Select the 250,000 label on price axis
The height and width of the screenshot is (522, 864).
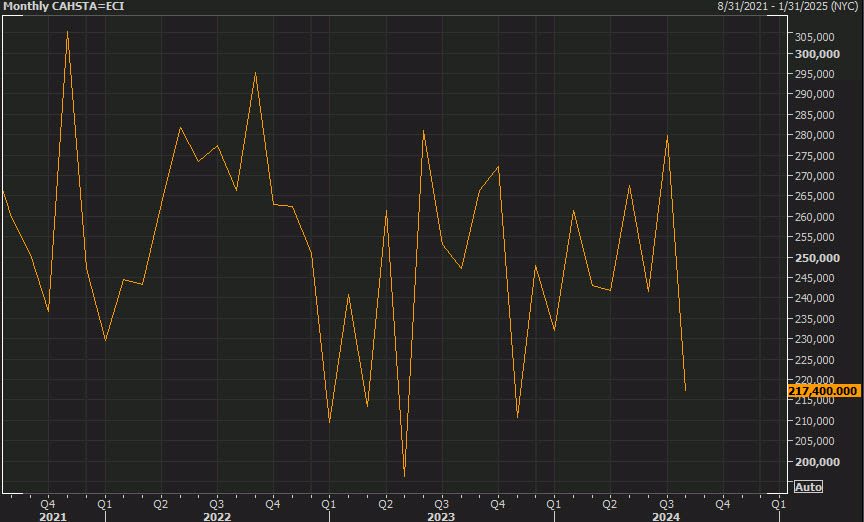tap(815, 258)
